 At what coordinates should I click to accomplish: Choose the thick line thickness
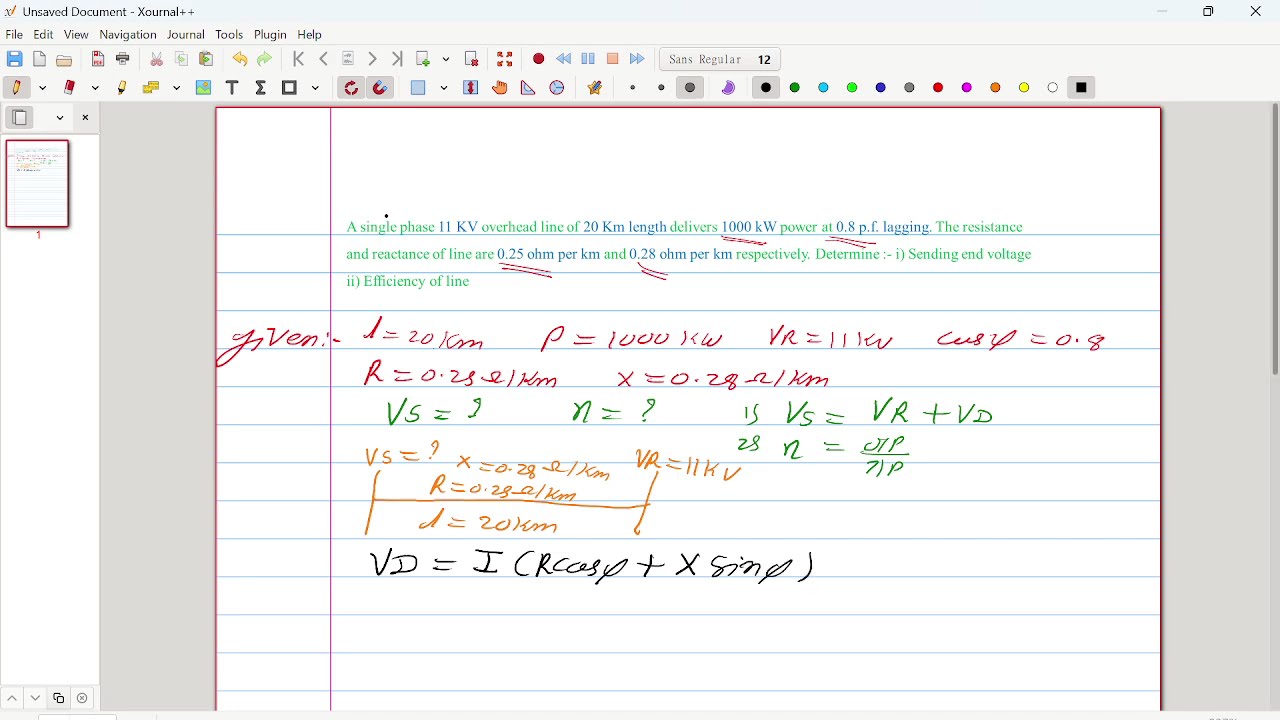(x=690, y=88)
